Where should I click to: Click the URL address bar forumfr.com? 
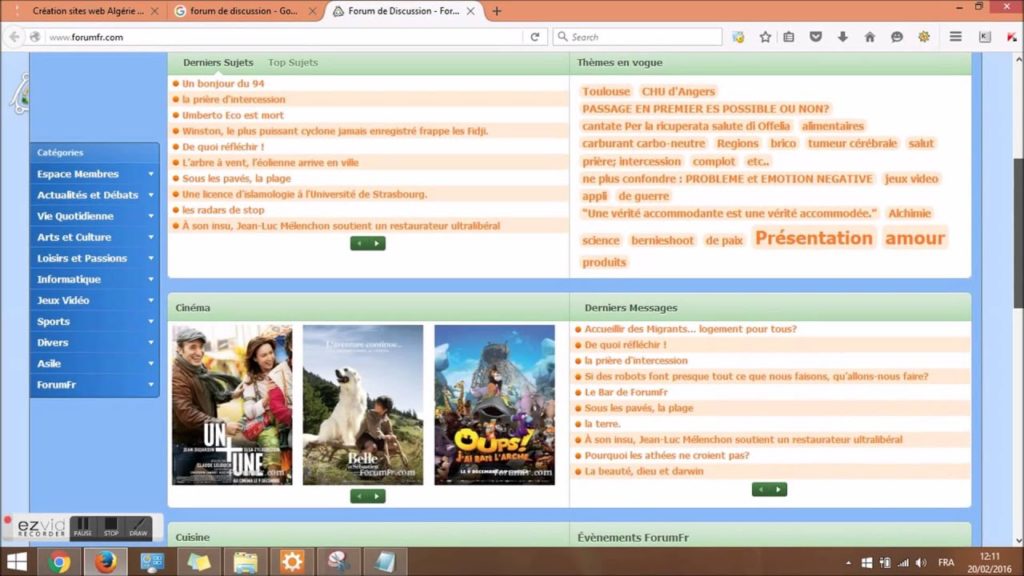[x=284, y=37]
